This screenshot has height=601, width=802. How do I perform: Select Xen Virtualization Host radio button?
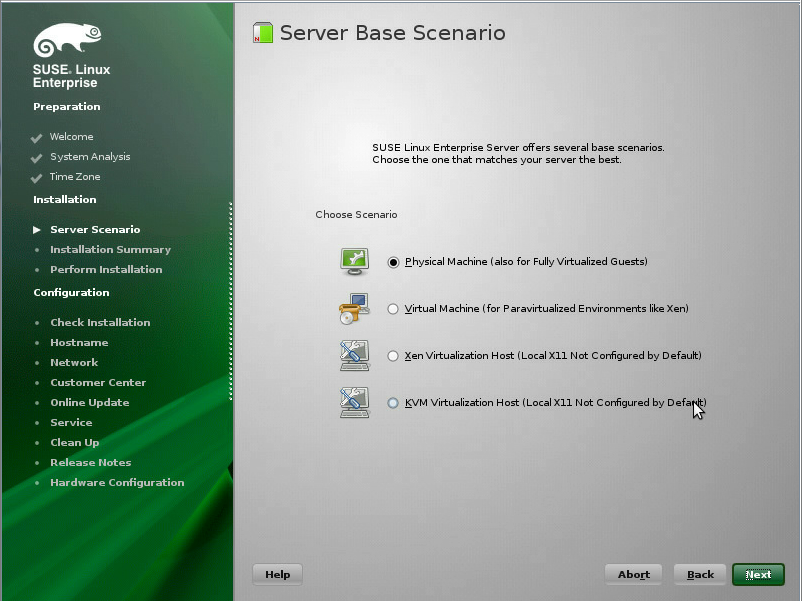tap(393, 356)
